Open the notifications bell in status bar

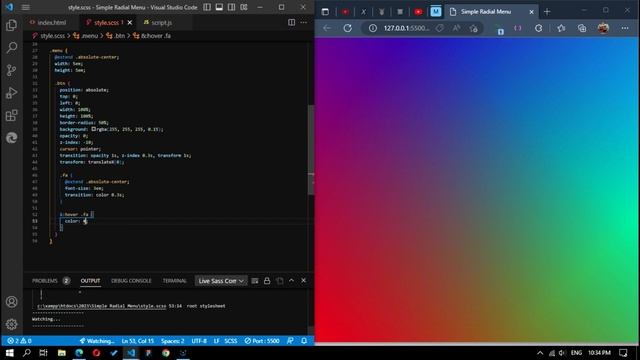click(x=304, y=340)
